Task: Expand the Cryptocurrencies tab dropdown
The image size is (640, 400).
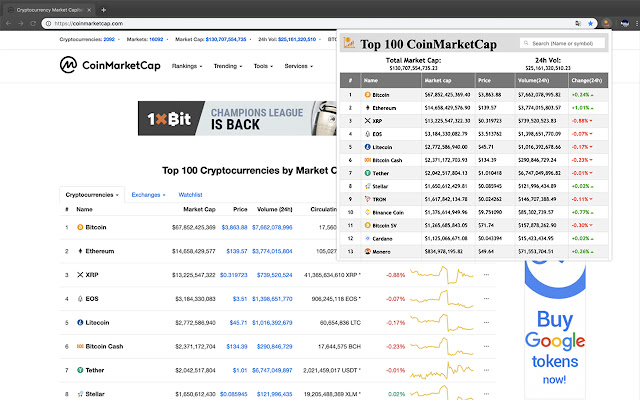Action: pos(92,195)
